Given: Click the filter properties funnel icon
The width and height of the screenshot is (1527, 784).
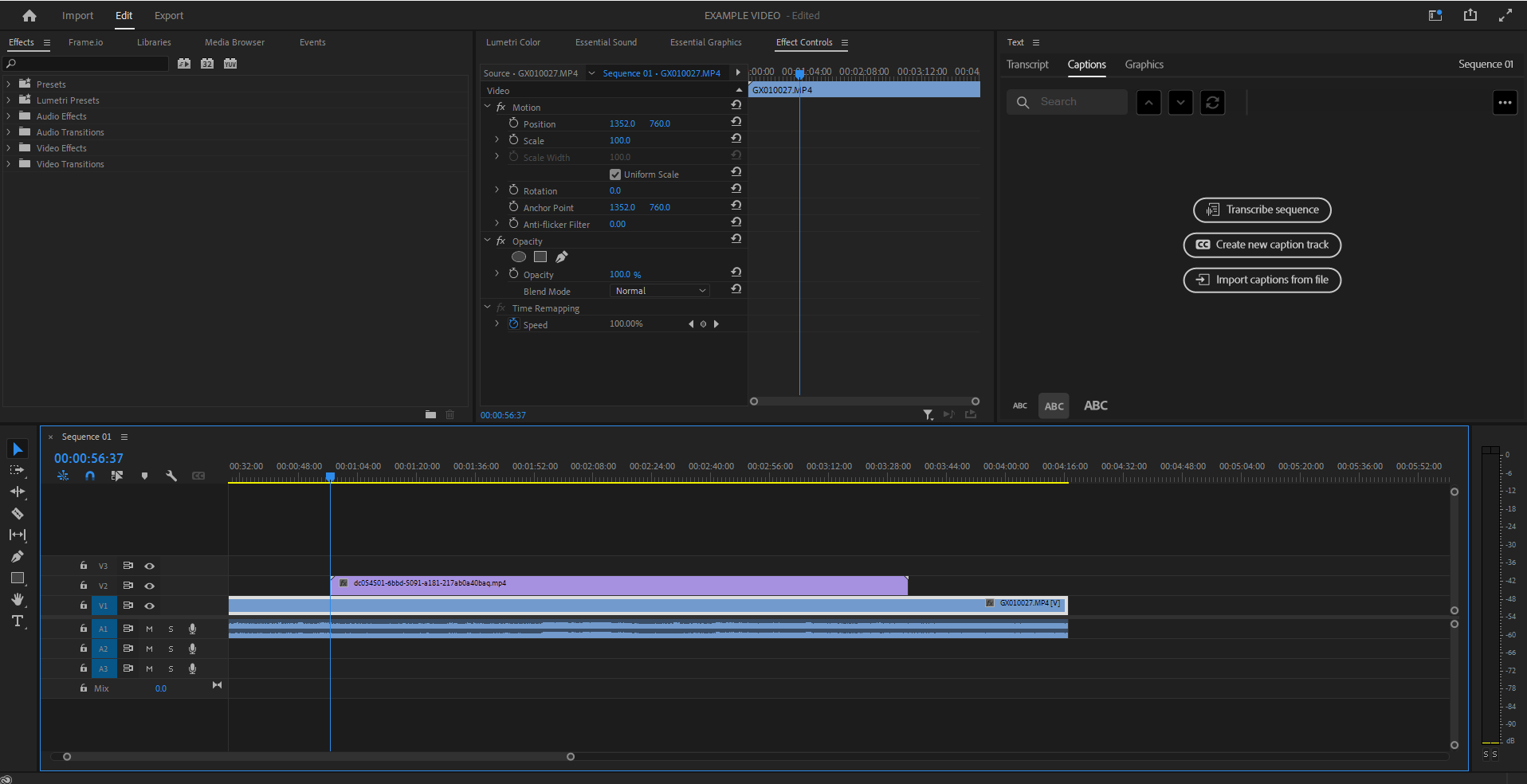Looking at the screenshot, I should [x=928, y=414].
